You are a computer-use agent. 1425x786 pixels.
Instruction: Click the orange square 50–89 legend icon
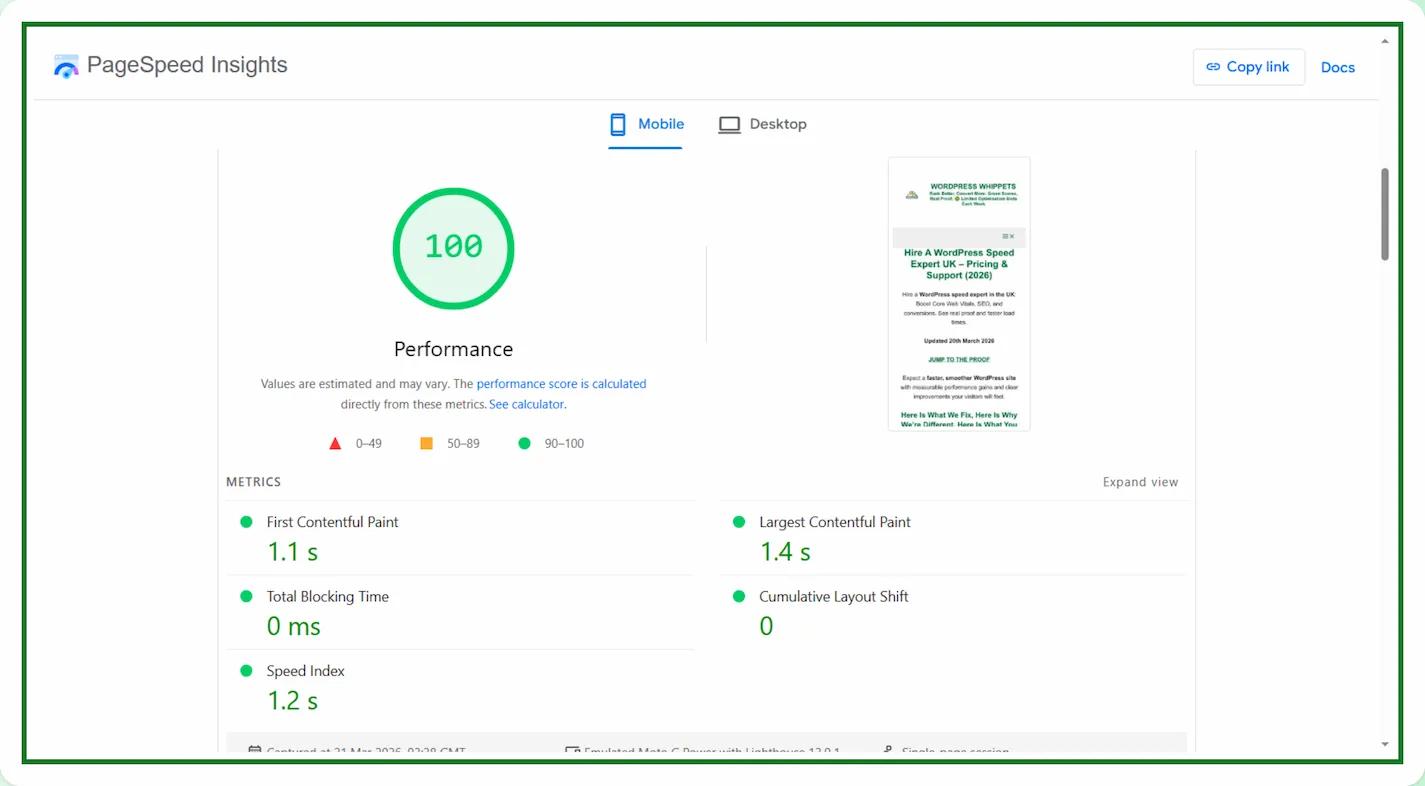point(426,443)
